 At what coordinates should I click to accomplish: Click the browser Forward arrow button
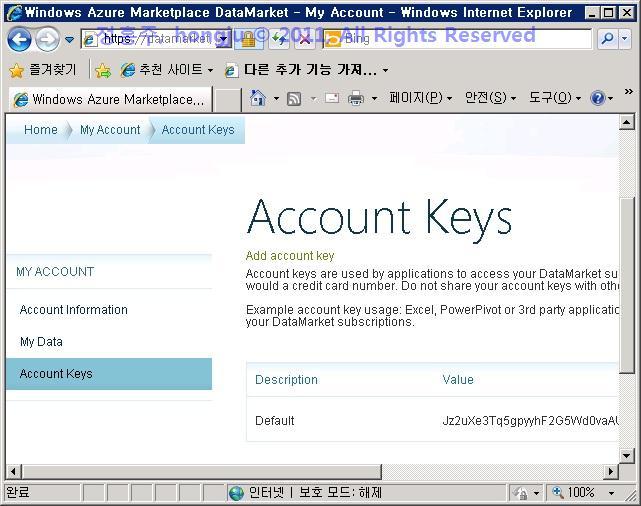click(47, 39)
